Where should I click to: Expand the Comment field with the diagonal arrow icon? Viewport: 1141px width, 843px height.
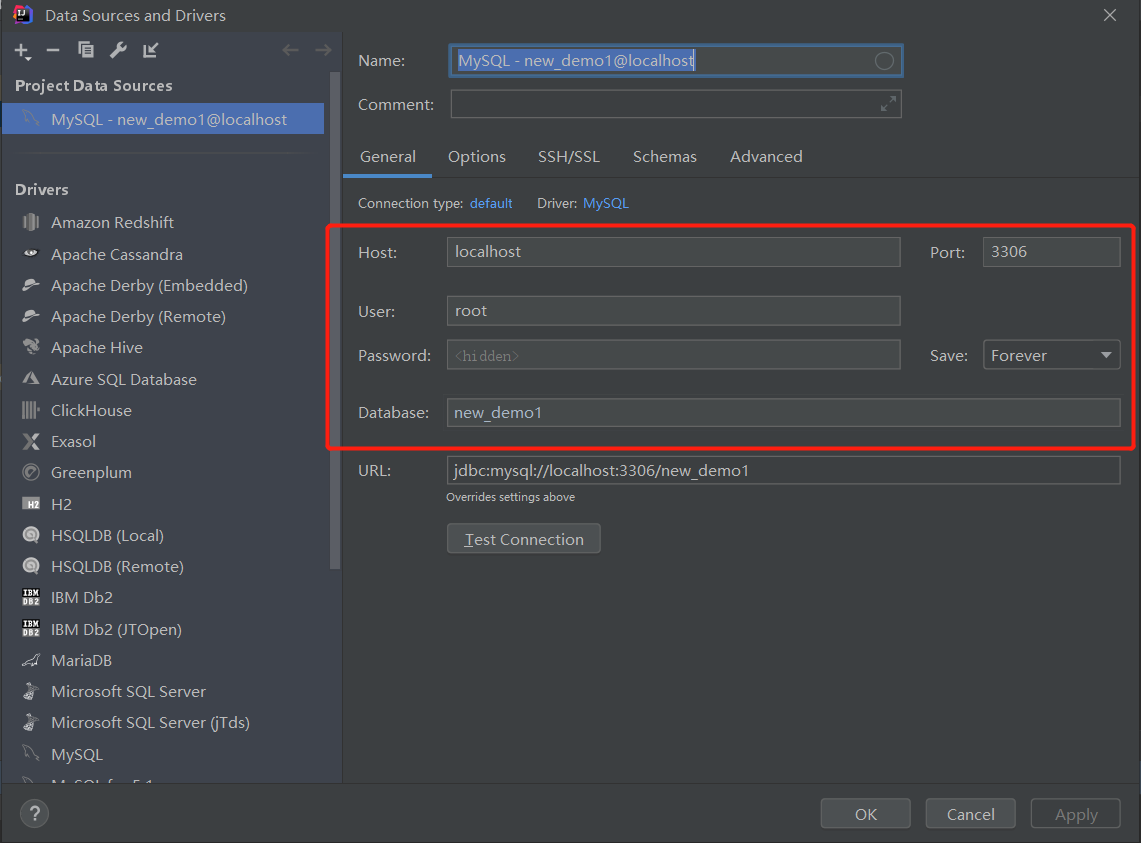888,103
